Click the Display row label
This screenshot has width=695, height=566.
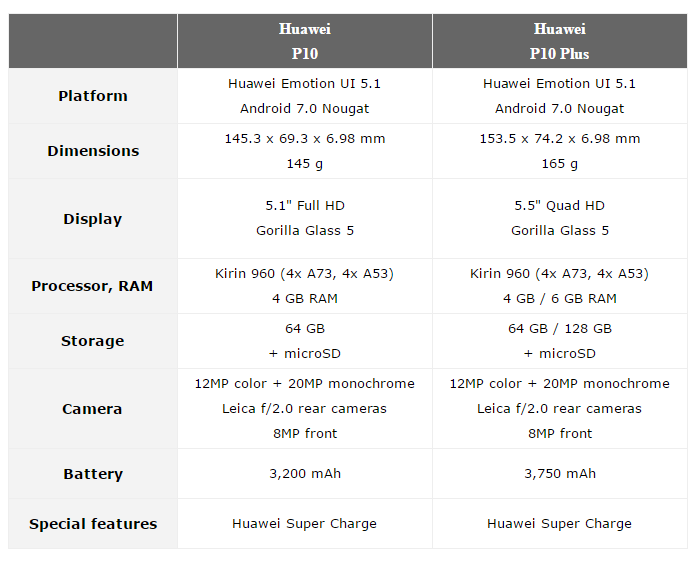(x=93, y=219)
